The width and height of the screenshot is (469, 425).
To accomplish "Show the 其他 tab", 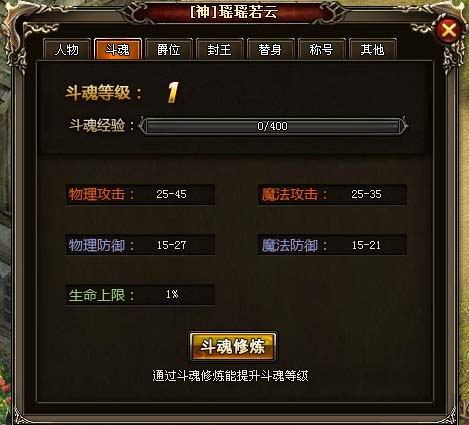I will (x=372, y=50).
